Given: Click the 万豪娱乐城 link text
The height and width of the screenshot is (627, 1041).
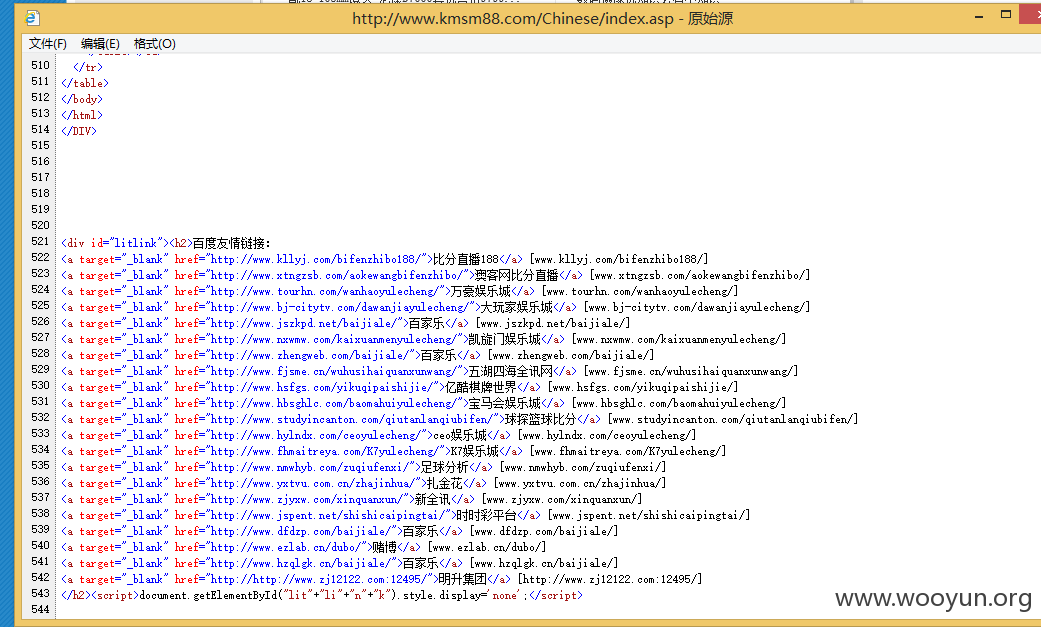Looking at the screenshot, I should [x=481, y=291].
